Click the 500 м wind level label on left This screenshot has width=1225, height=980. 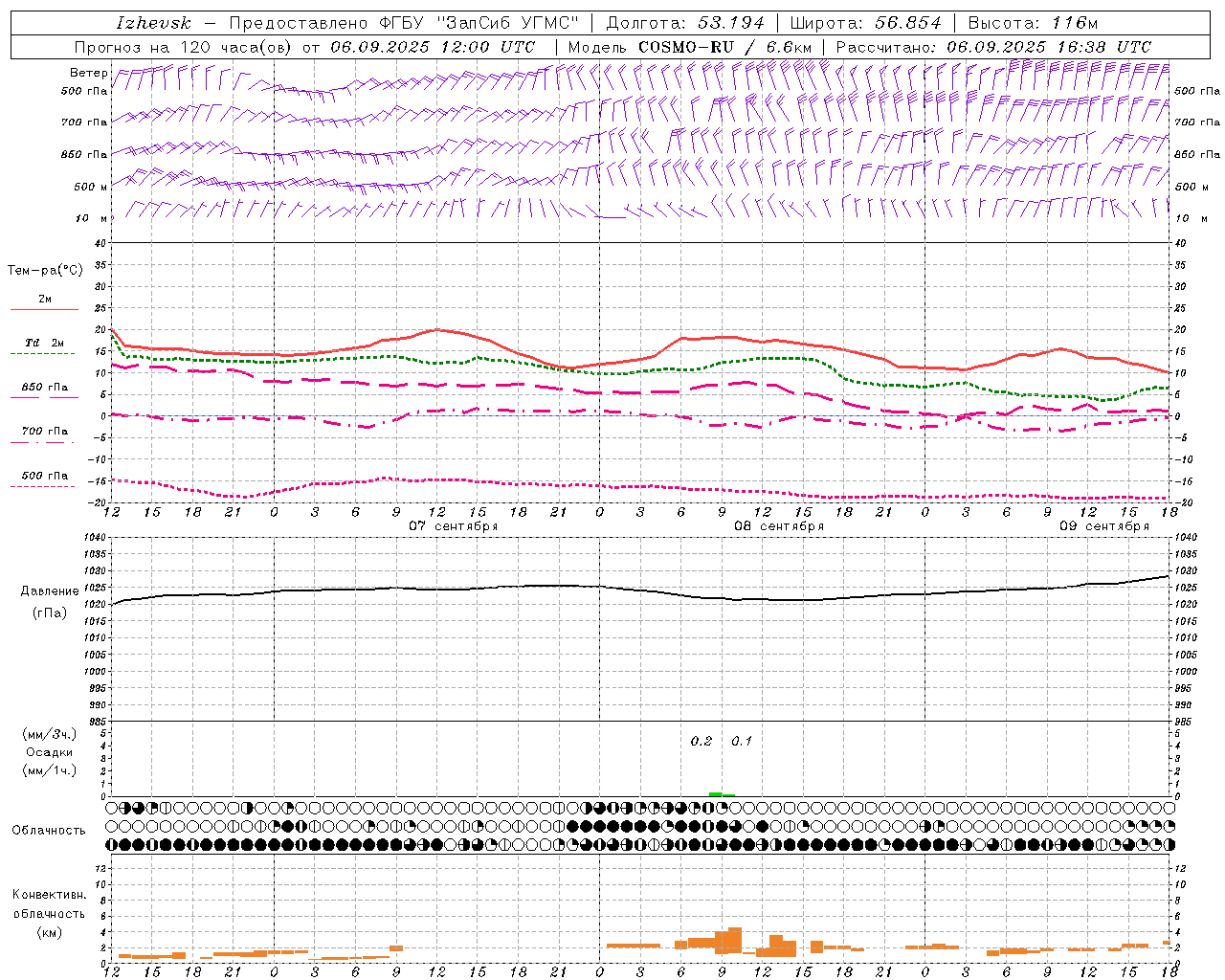coord(90,187)
